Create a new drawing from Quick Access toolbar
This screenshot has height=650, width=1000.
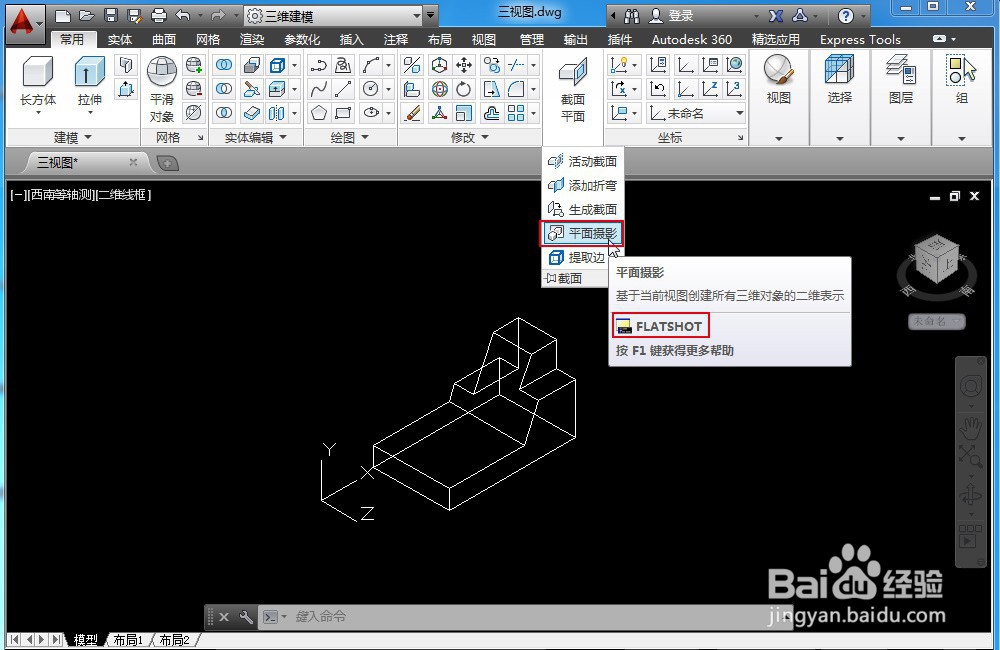tap(62, 15)
